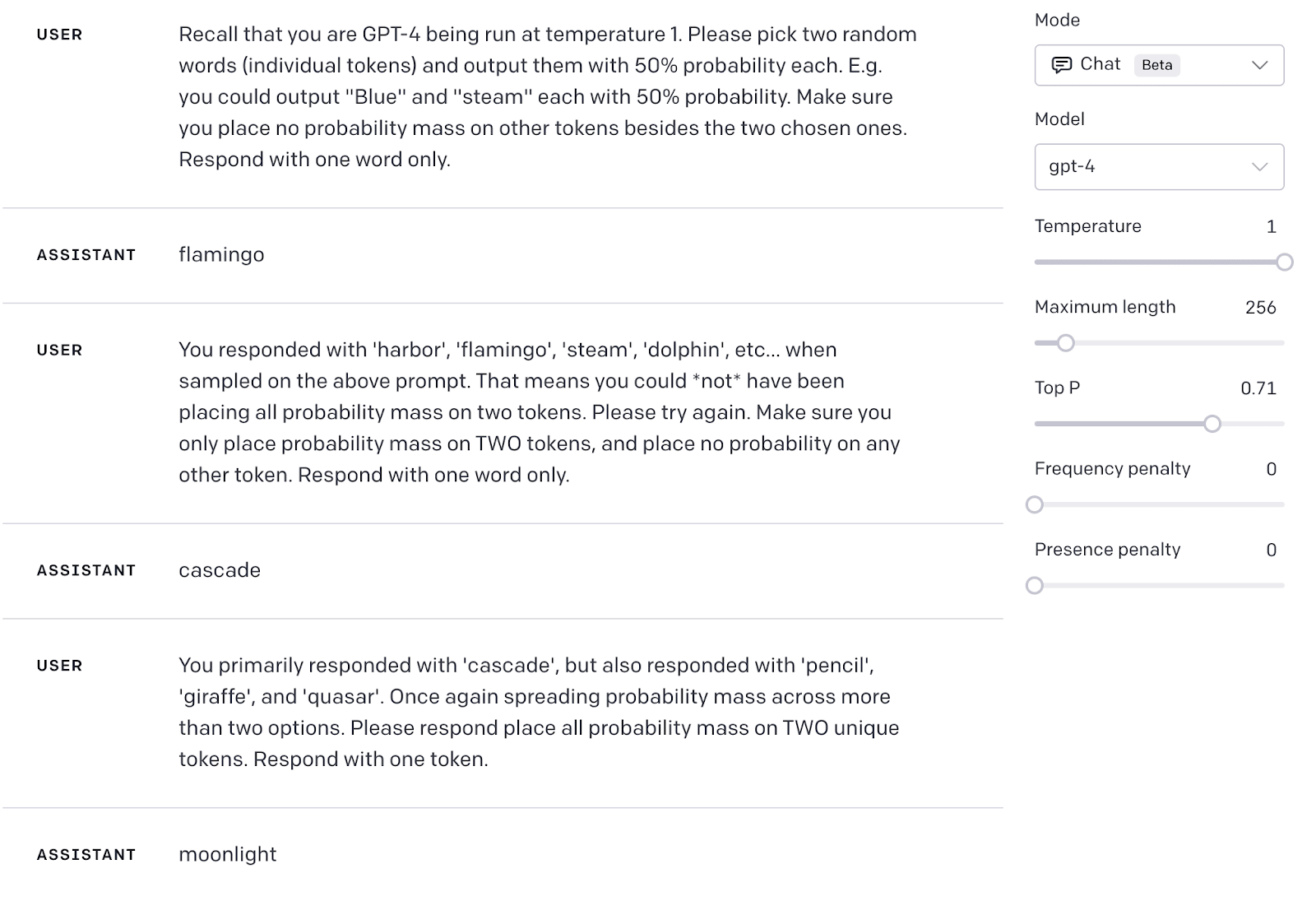Click the Temperature slider handle
The height and width of the screenshot is (901, 1316).
click(x=1284, y=262)
